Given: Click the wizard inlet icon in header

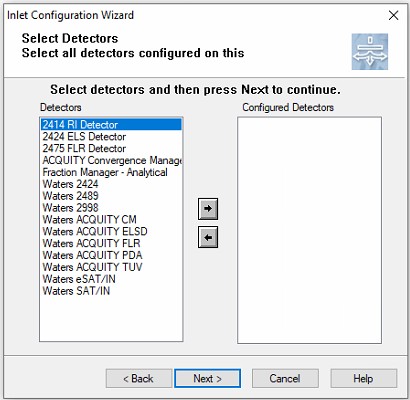Looking at the screenshot, I should (370, 52).
